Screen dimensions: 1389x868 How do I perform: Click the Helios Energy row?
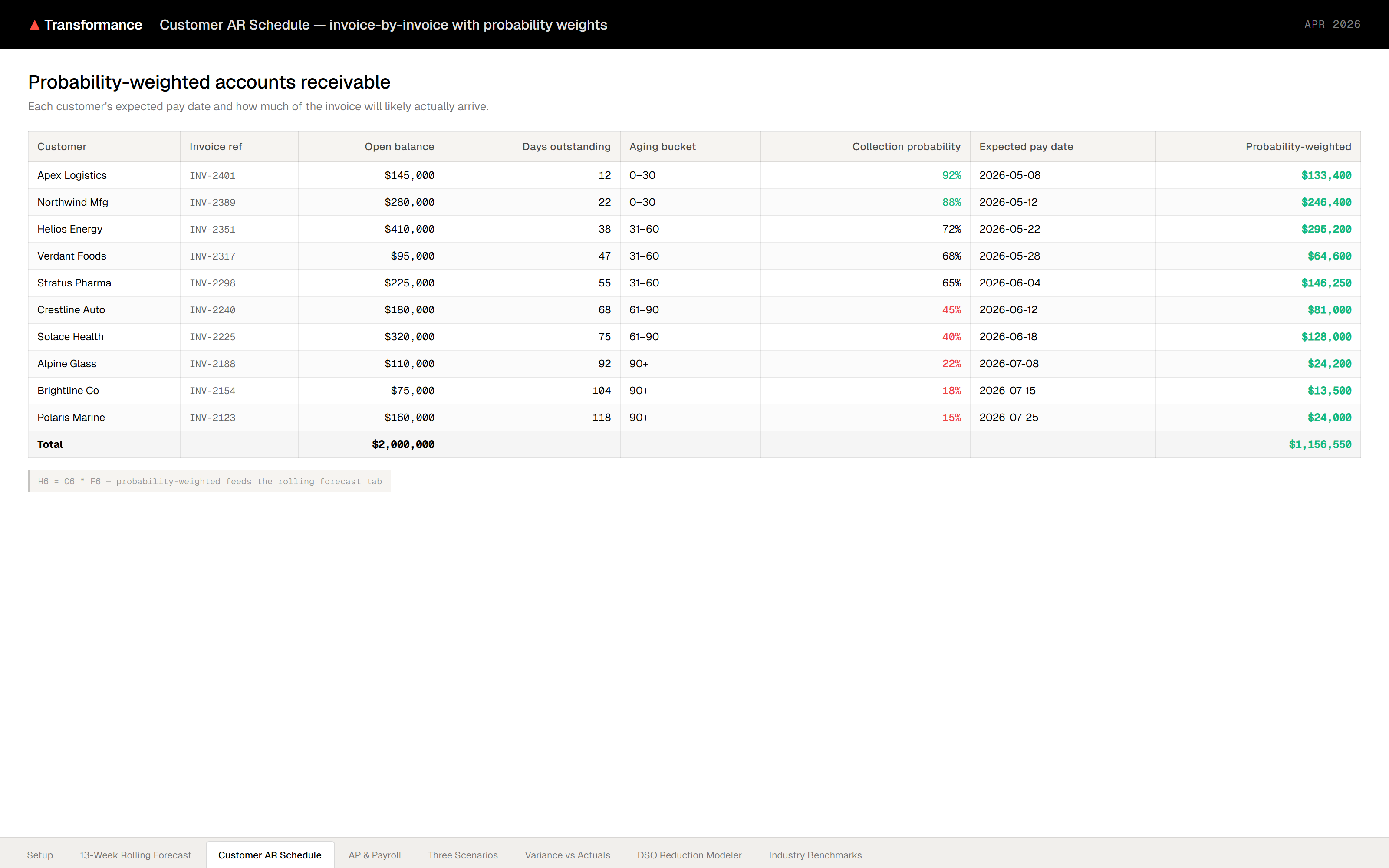click(x=69, y=229)
